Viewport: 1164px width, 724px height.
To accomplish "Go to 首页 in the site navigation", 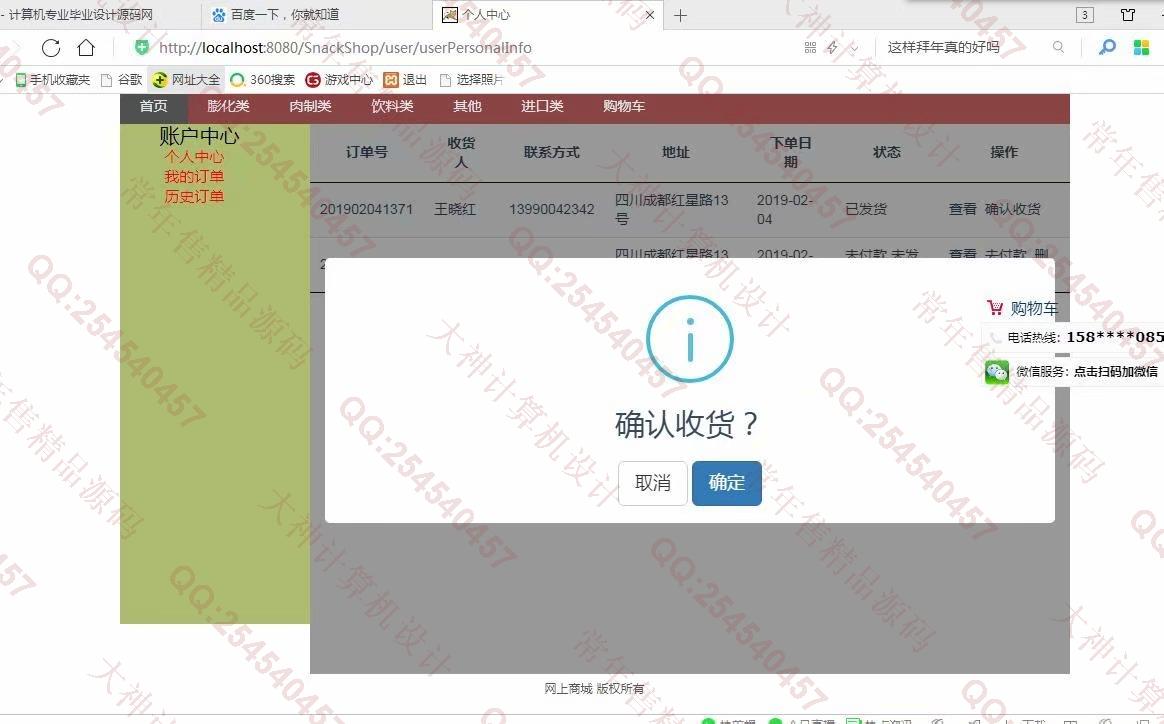I will coord(154,106).
